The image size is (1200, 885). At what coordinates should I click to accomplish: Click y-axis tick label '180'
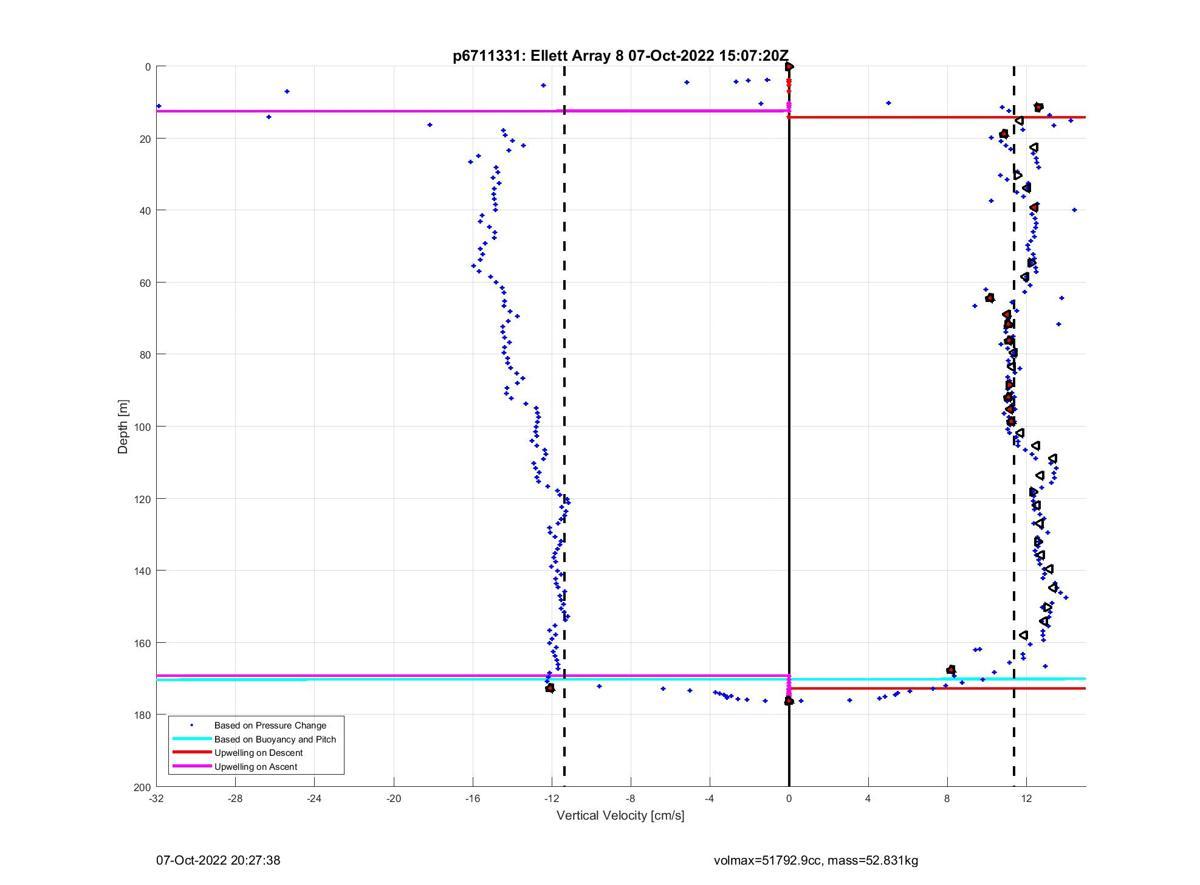tap(142, 715)
